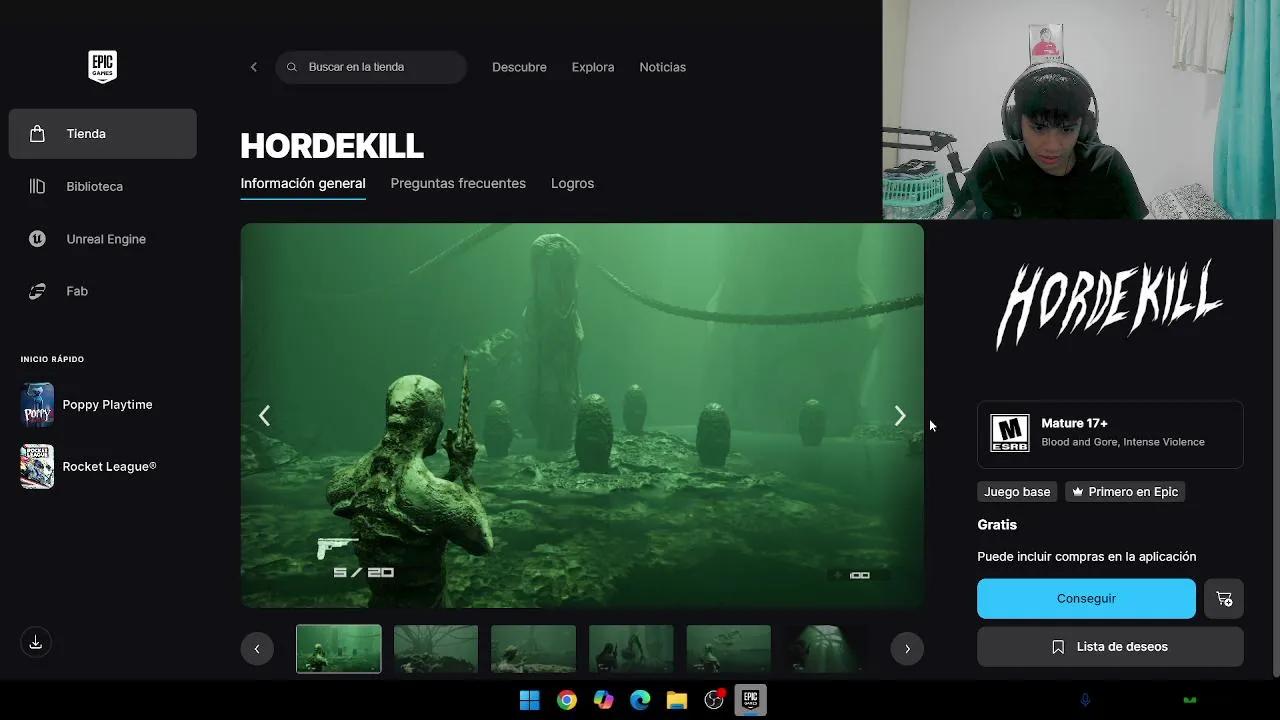Viewport: 1280px width, 720px height.
Task: Open Google Chrome from taskbar
Action: 567,700
